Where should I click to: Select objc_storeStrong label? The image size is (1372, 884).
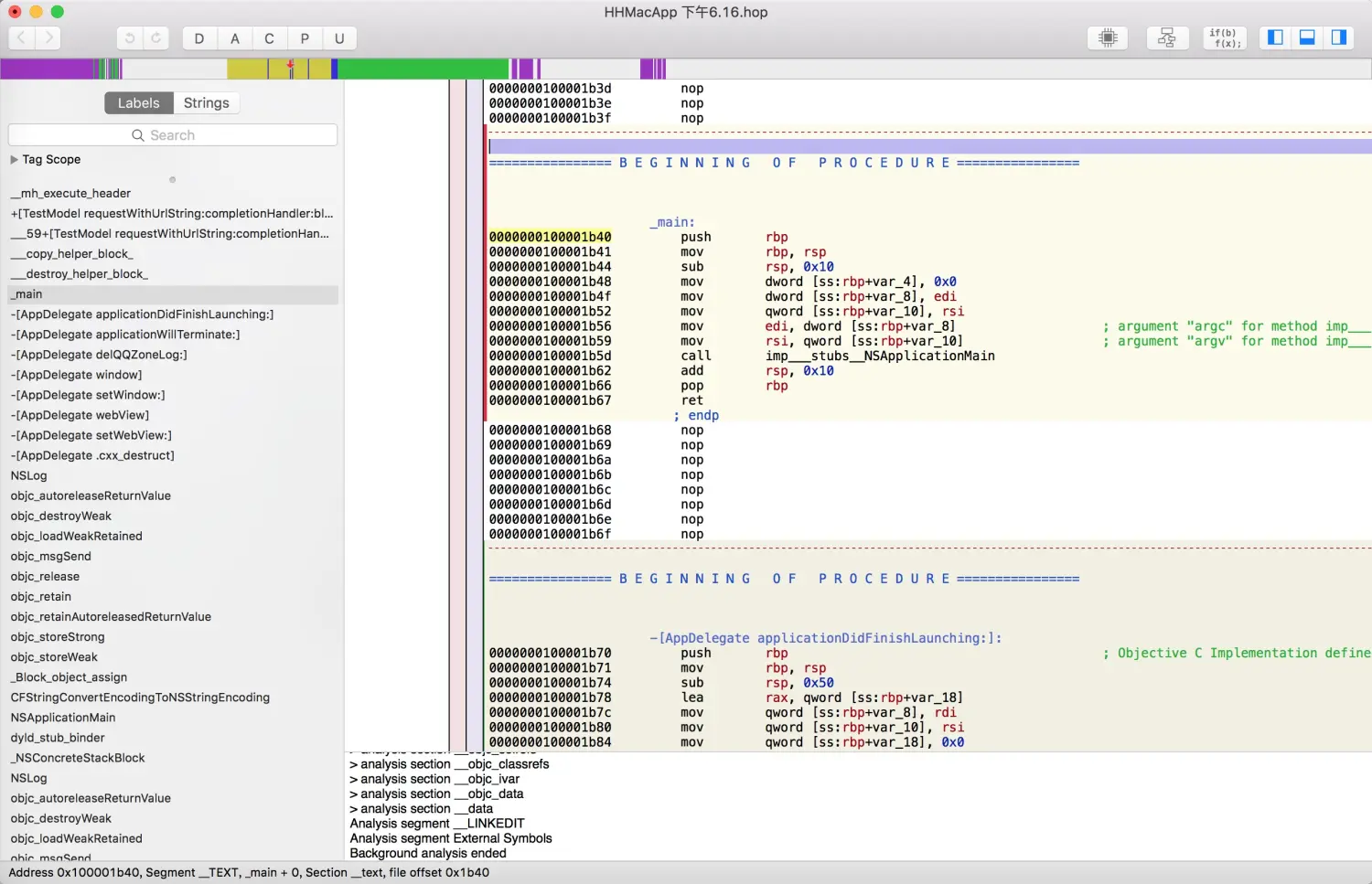(x=58, y=637)
